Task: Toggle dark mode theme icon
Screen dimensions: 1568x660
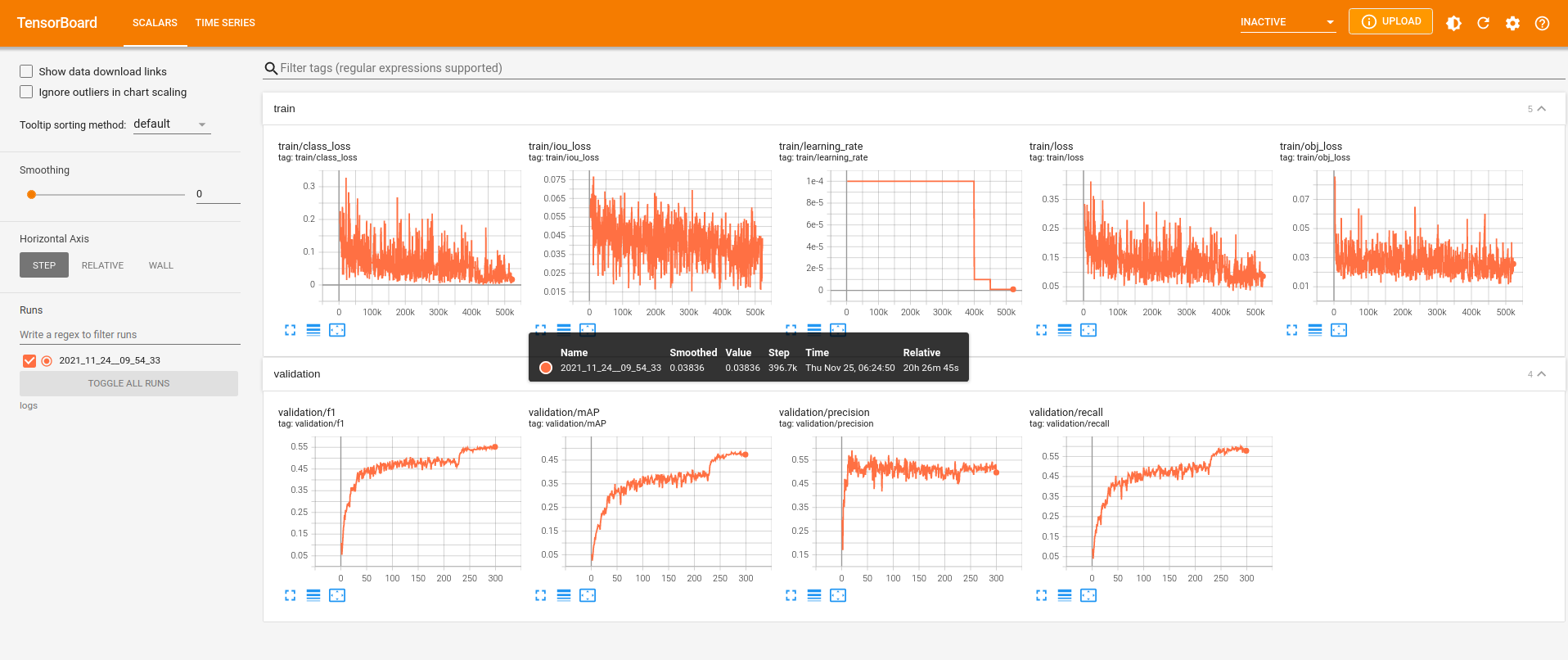Action: [1453, 23]
